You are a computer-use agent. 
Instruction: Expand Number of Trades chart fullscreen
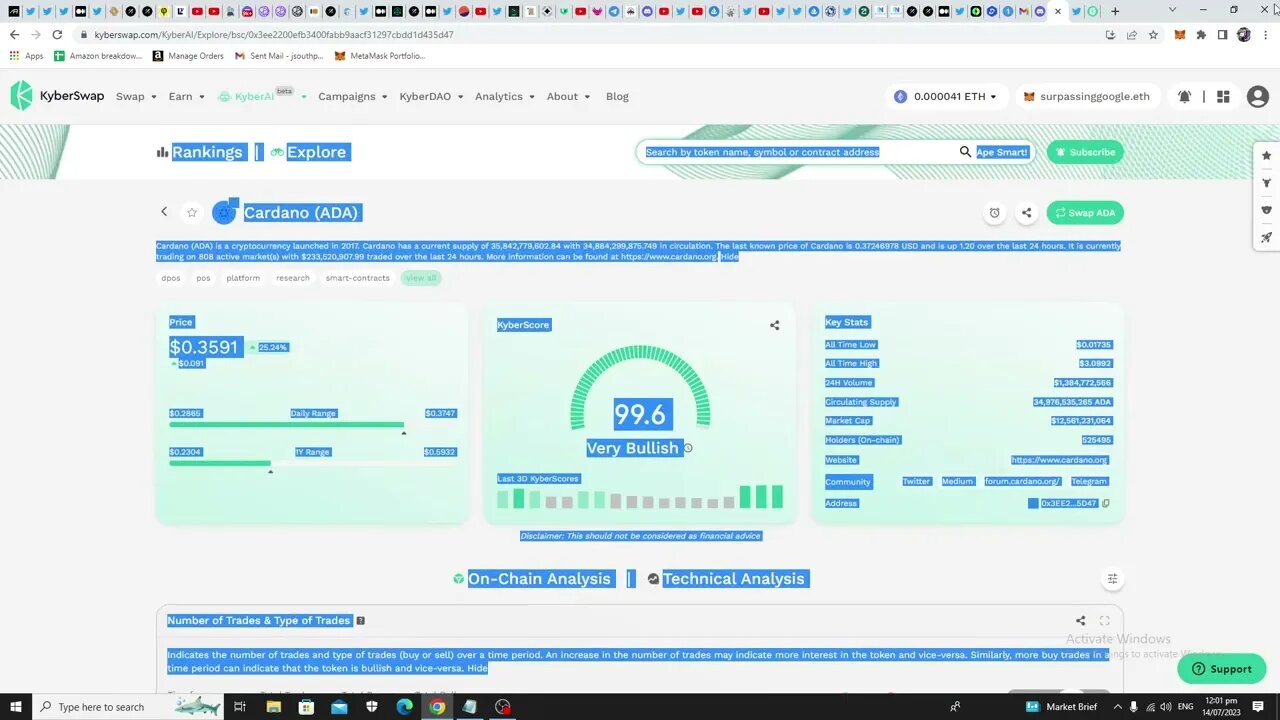tap(1105, 621)
